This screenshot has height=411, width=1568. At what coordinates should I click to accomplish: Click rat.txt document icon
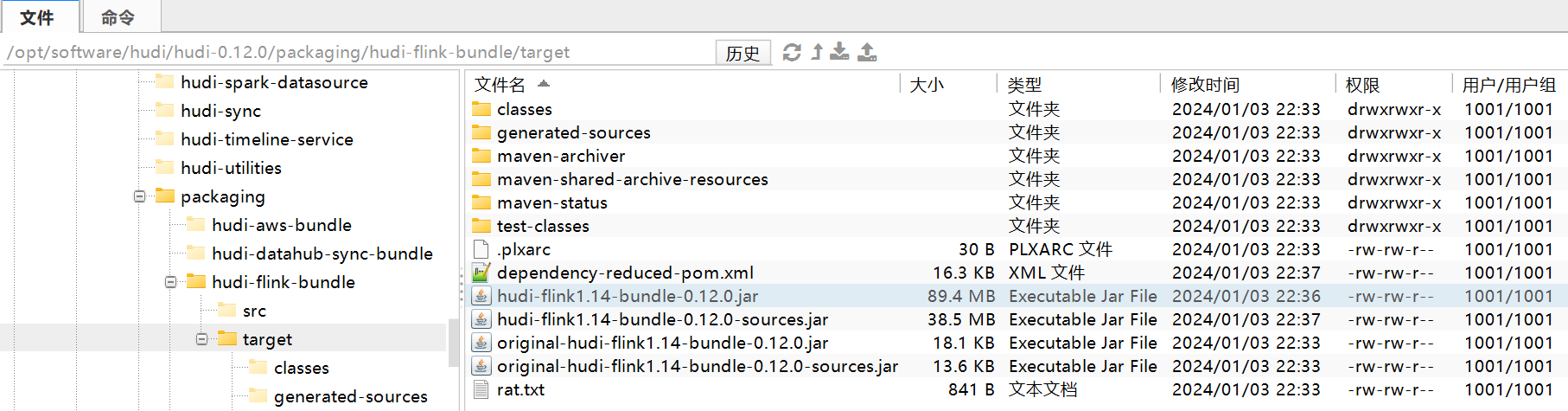[x=481, y=389]
